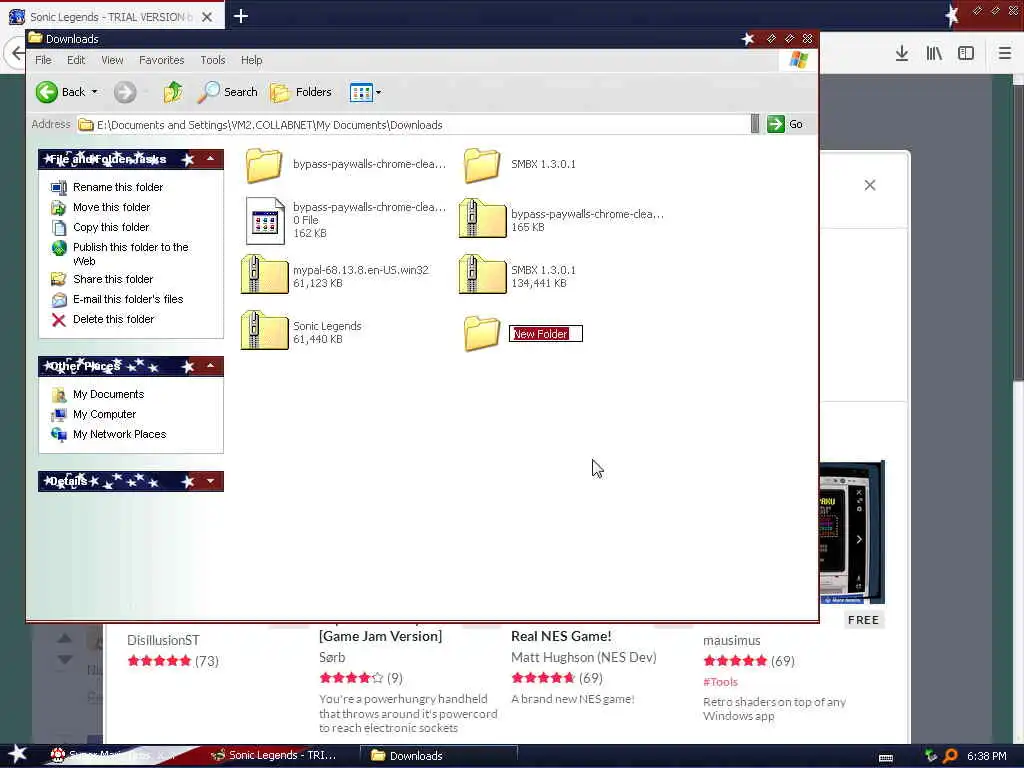This screenshot has width=1024, height=768.
Task: Click Move this folder
Action: (x=111, y=207)
